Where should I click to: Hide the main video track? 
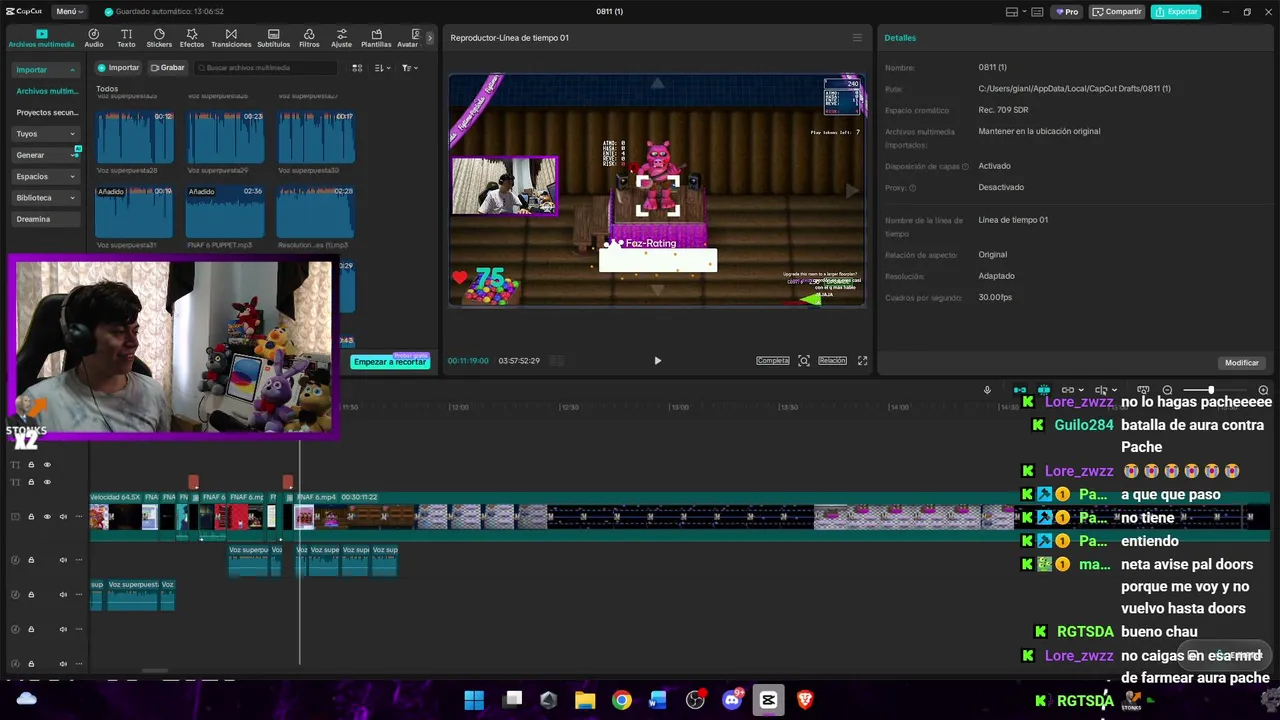(47, 517)
